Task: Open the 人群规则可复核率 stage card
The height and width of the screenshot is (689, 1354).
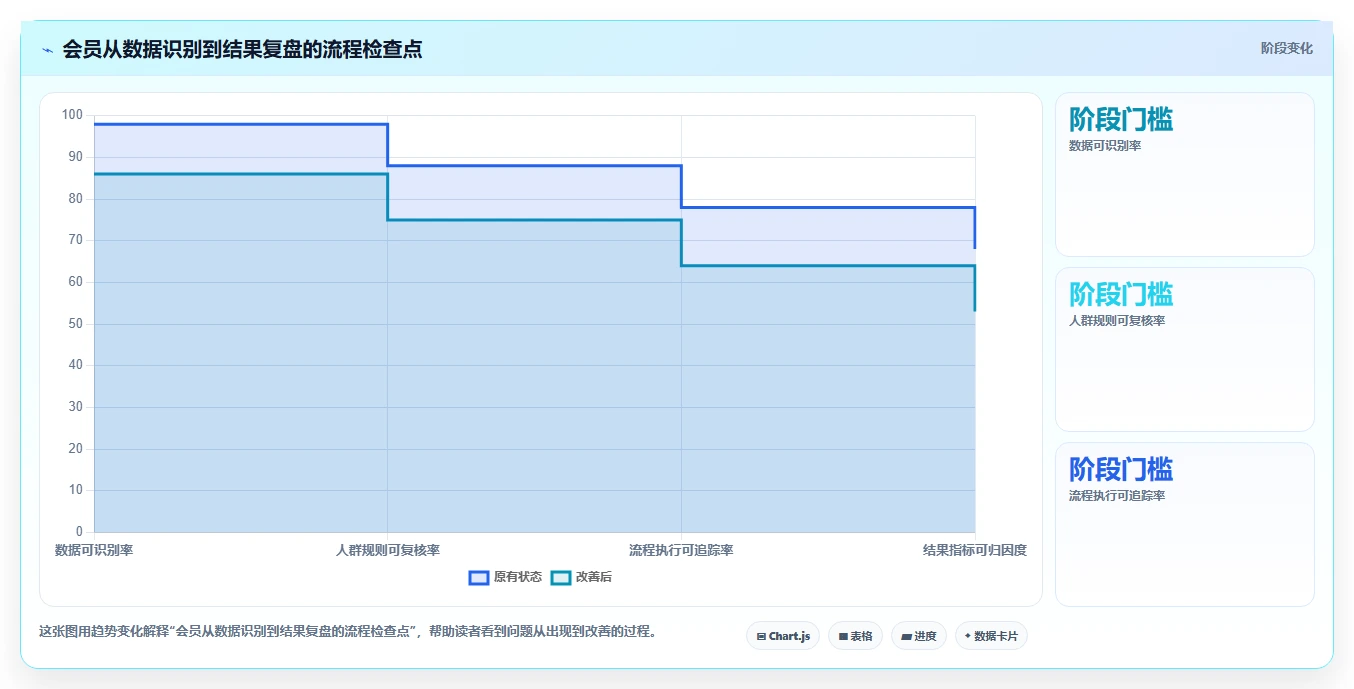Action: pos(1184,349)
